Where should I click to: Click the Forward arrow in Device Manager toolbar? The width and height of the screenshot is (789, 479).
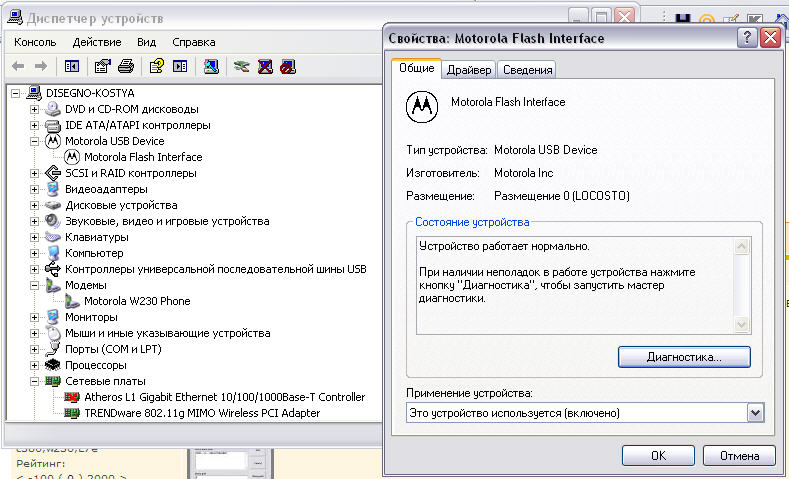(41, 66)
